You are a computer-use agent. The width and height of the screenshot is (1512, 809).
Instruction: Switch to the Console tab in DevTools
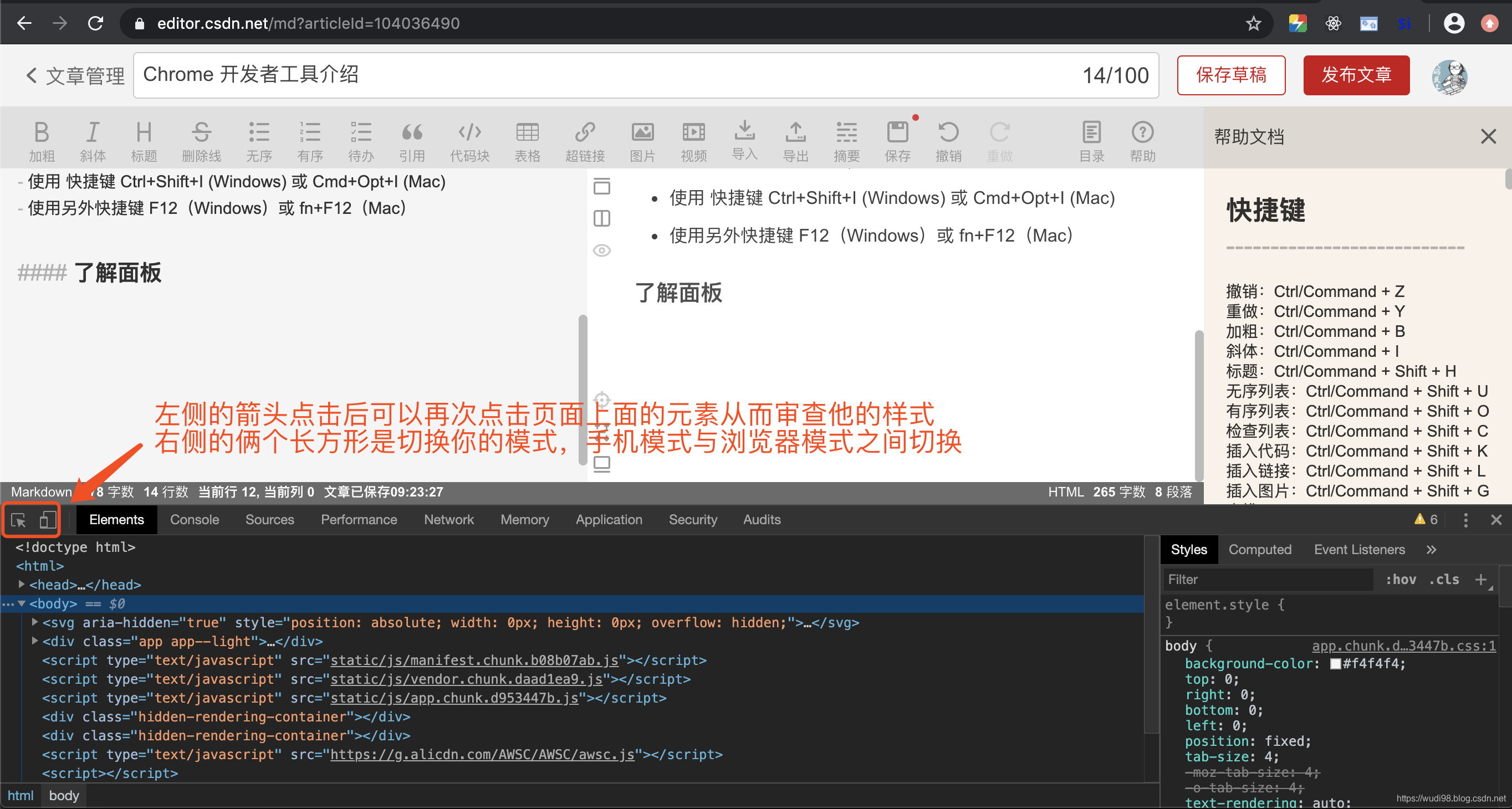tap(195, 520)
